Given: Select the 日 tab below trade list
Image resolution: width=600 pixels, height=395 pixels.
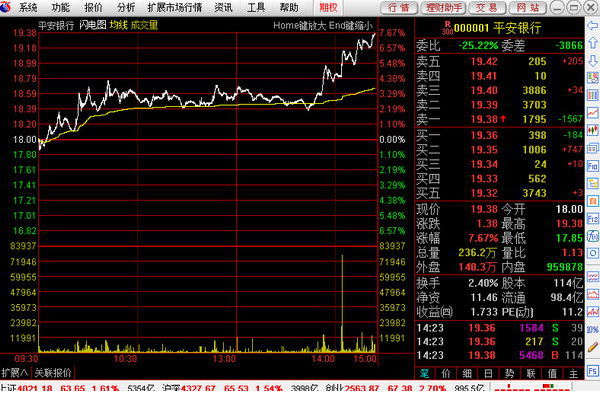Looking at the screenshot, I should 488,373.
